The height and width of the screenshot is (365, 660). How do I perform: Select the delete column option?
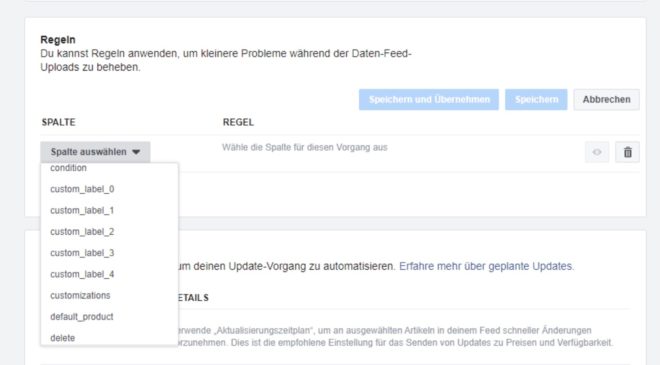(62, 338)
